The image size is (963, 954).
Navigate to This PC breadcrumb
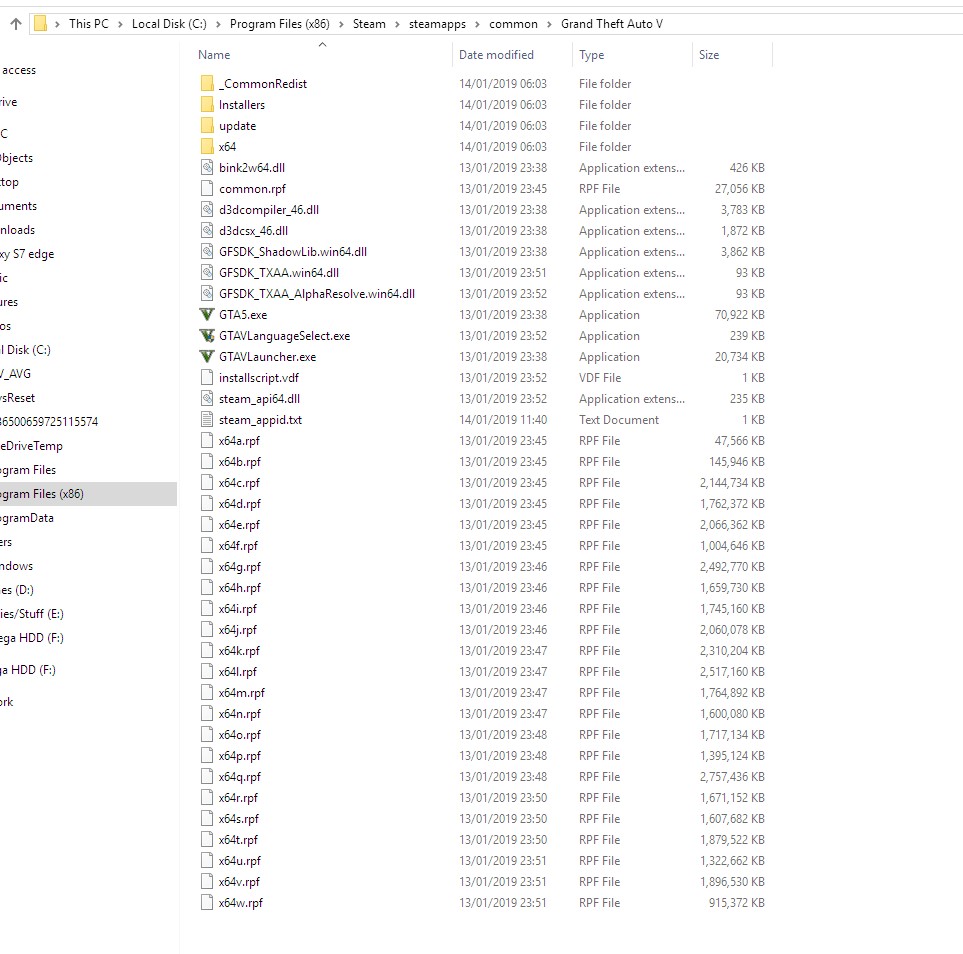click(88, 24)
